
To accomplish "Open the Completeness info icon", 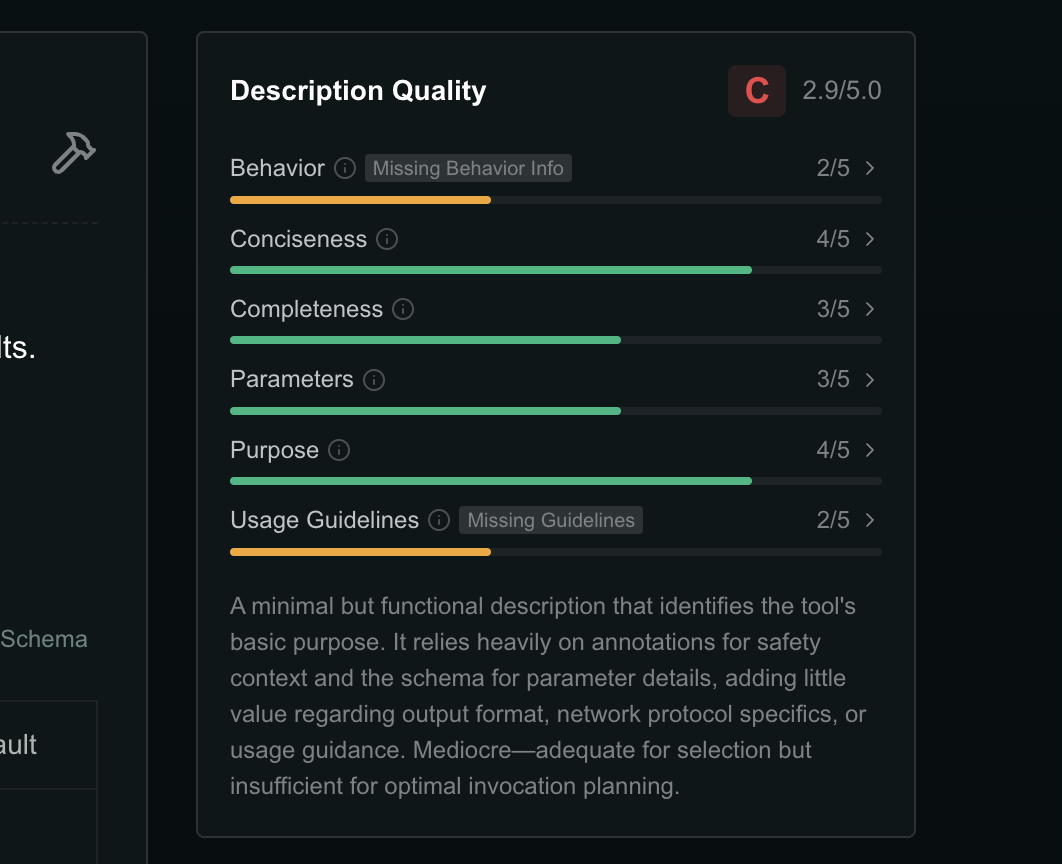I will point(403,309).
